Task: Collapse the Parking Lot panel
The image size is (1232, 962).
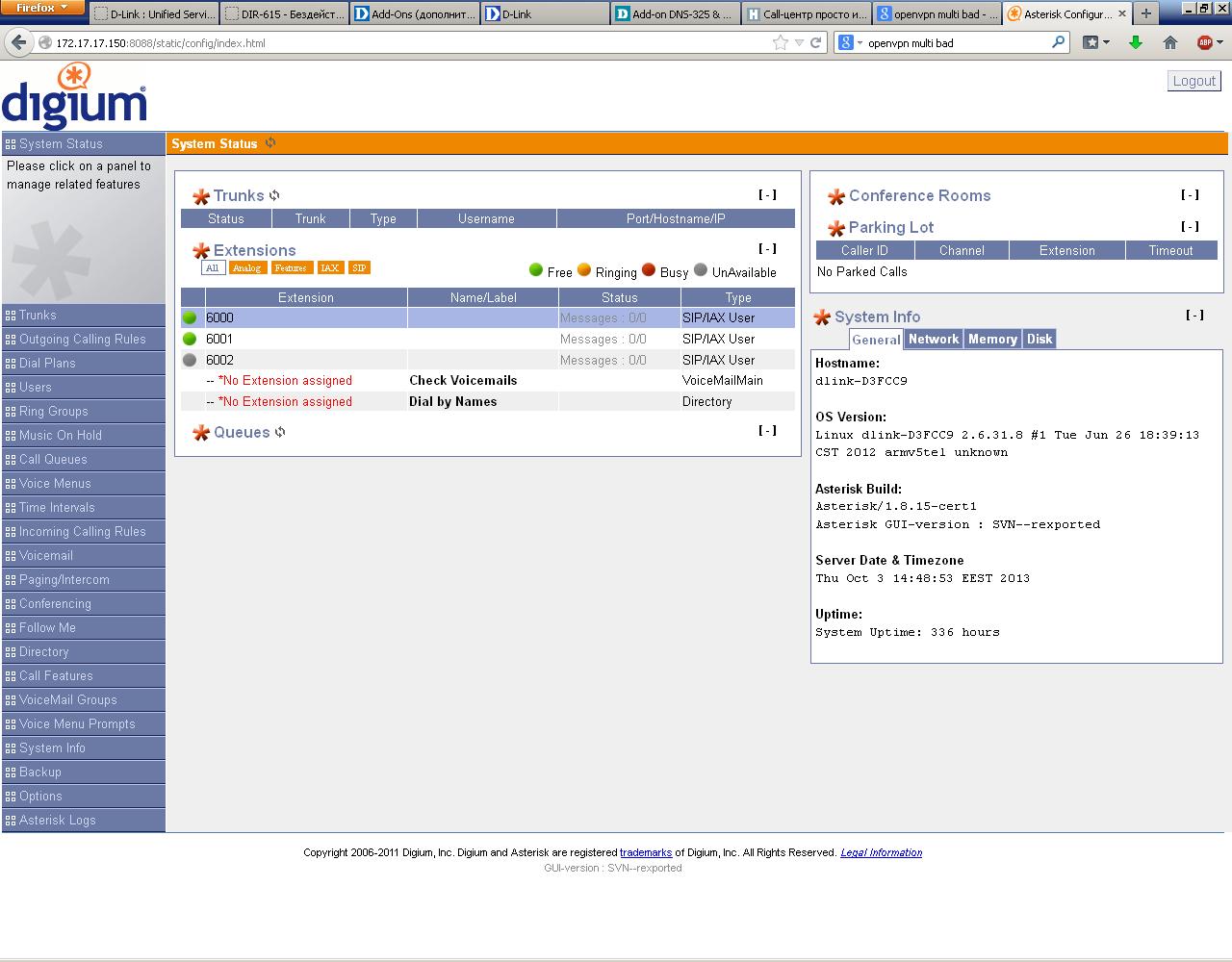Action: [x=1190, y=226]
